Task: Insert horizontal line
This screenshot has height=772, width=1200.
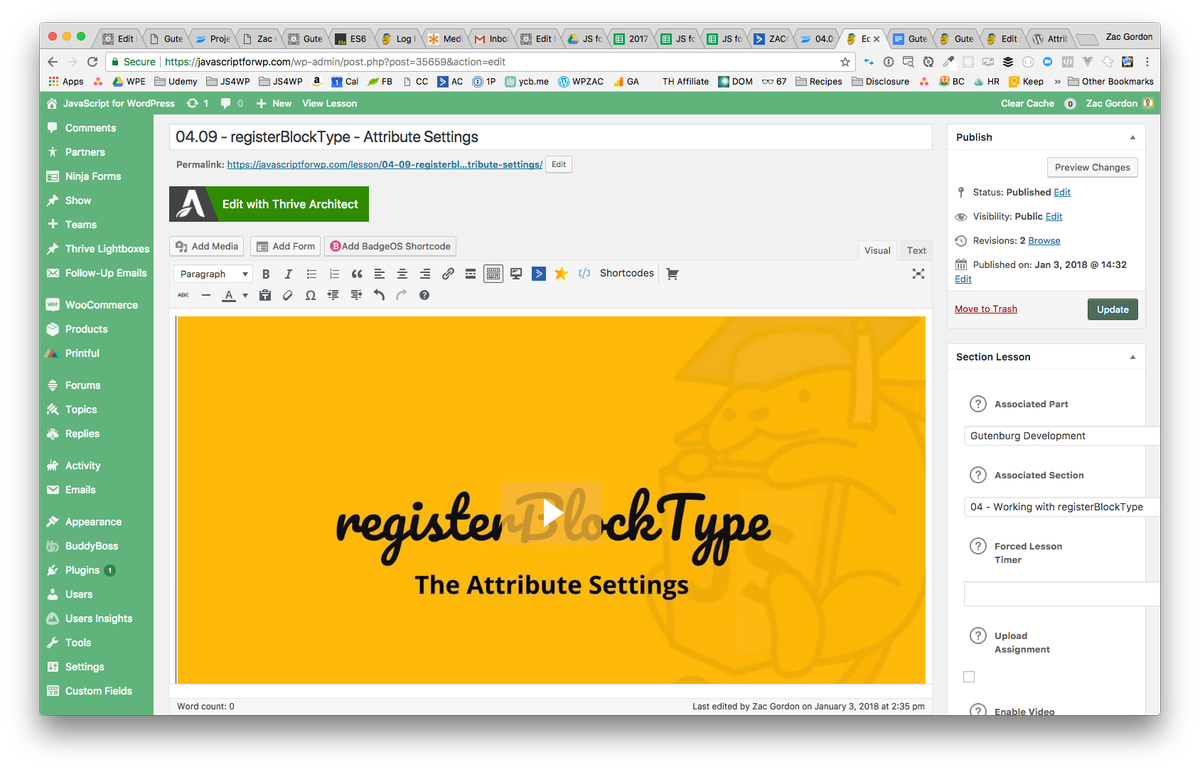Action: [206, 296]
